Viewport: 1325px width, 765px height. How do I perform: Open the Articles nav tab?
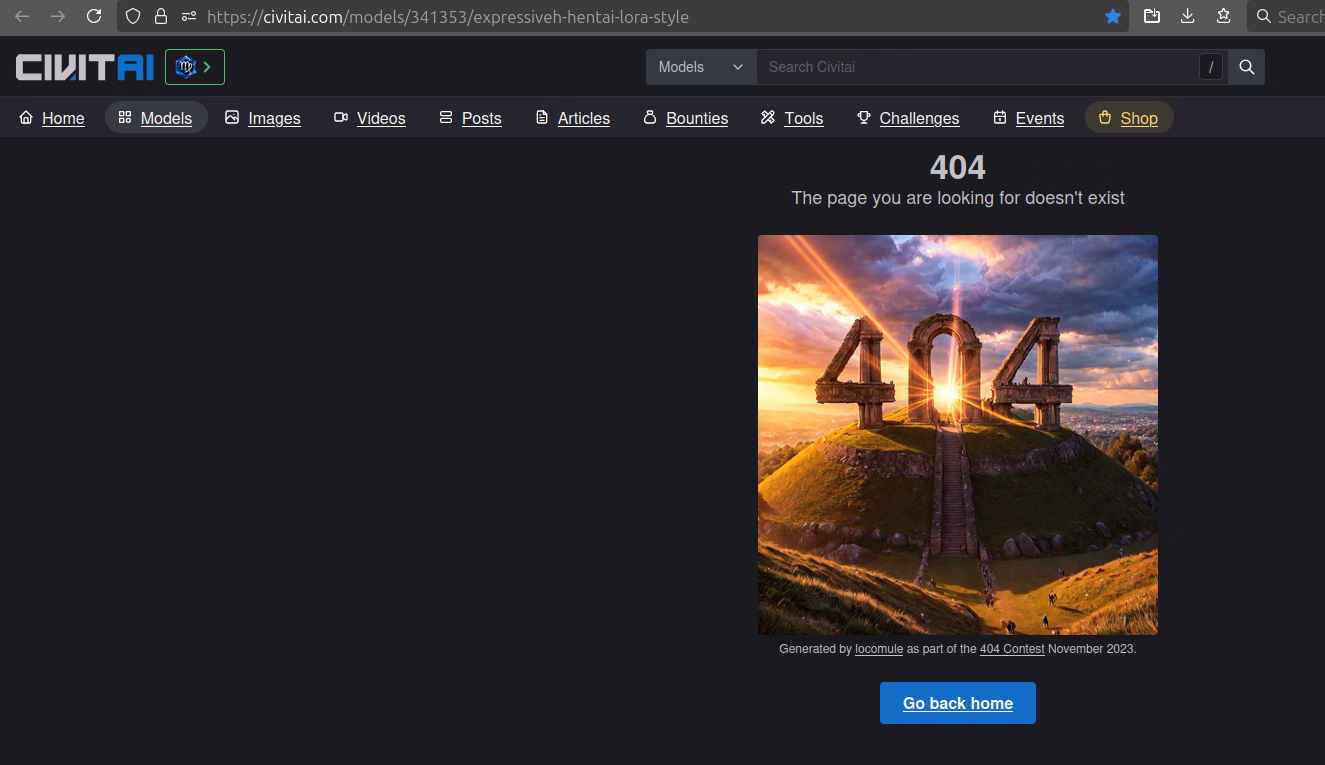573,118
